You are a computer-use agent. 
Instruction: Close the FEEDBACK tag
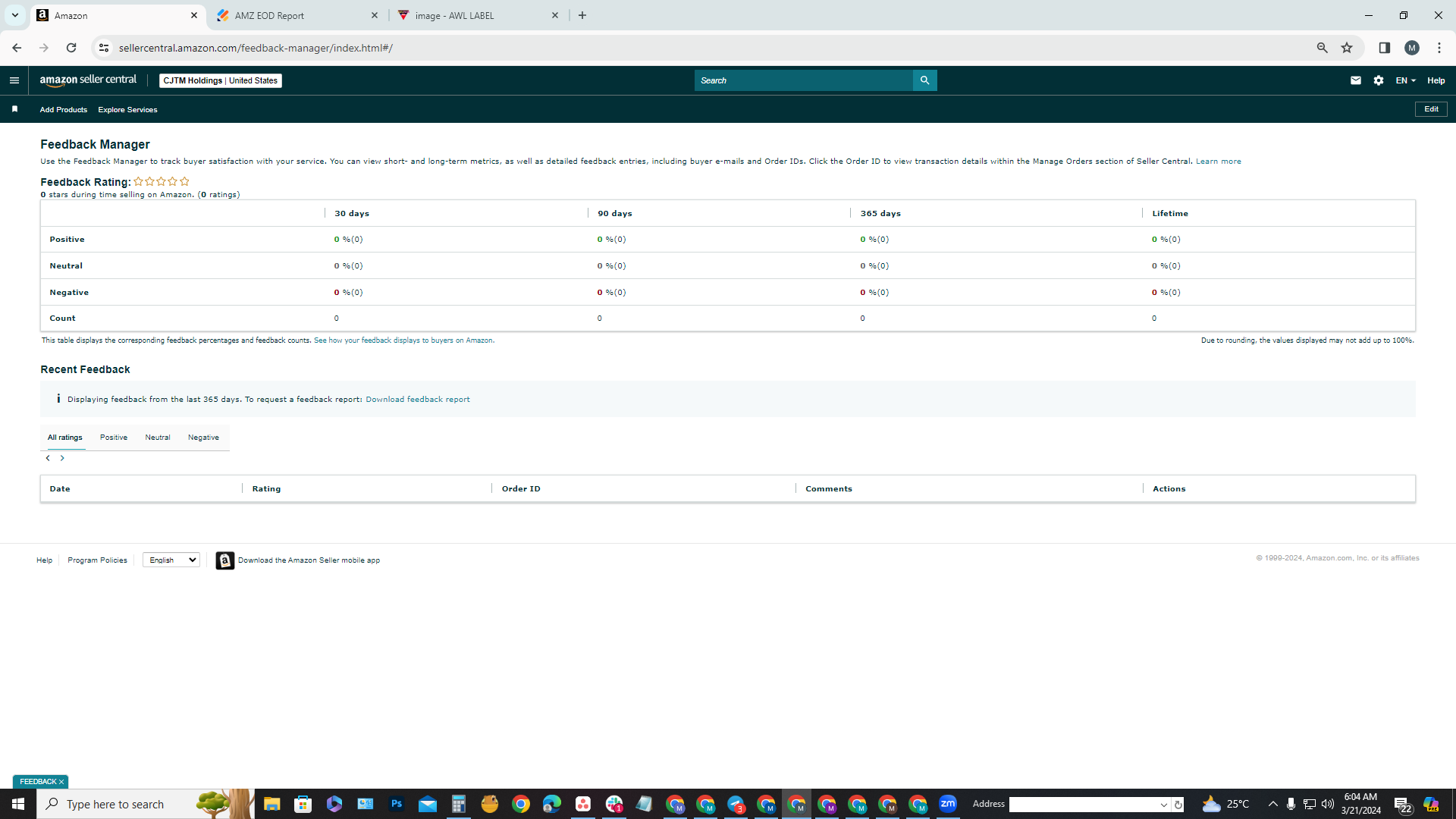pyautogui.click(x=61, y=782)
